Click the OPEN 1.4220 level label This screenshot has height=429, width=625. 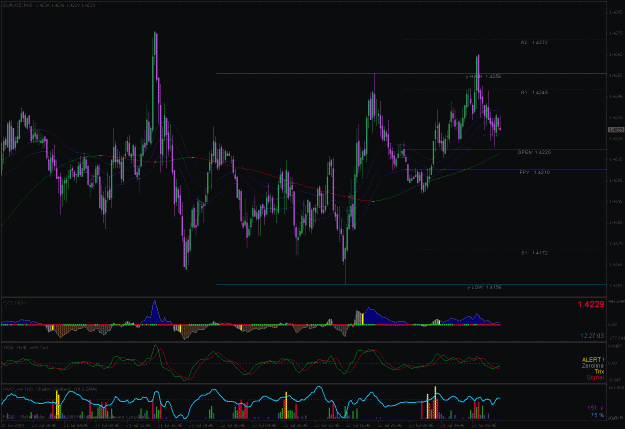coord(534,152)
